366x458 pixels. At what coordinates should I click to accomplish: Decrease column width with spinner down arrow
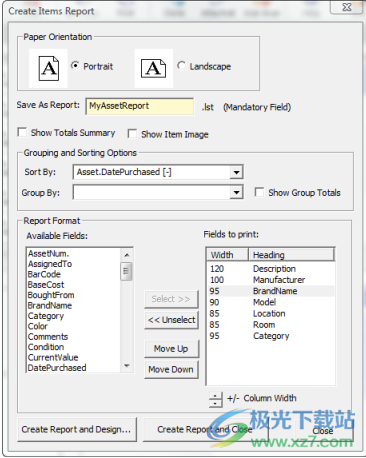tap(215, 403)
